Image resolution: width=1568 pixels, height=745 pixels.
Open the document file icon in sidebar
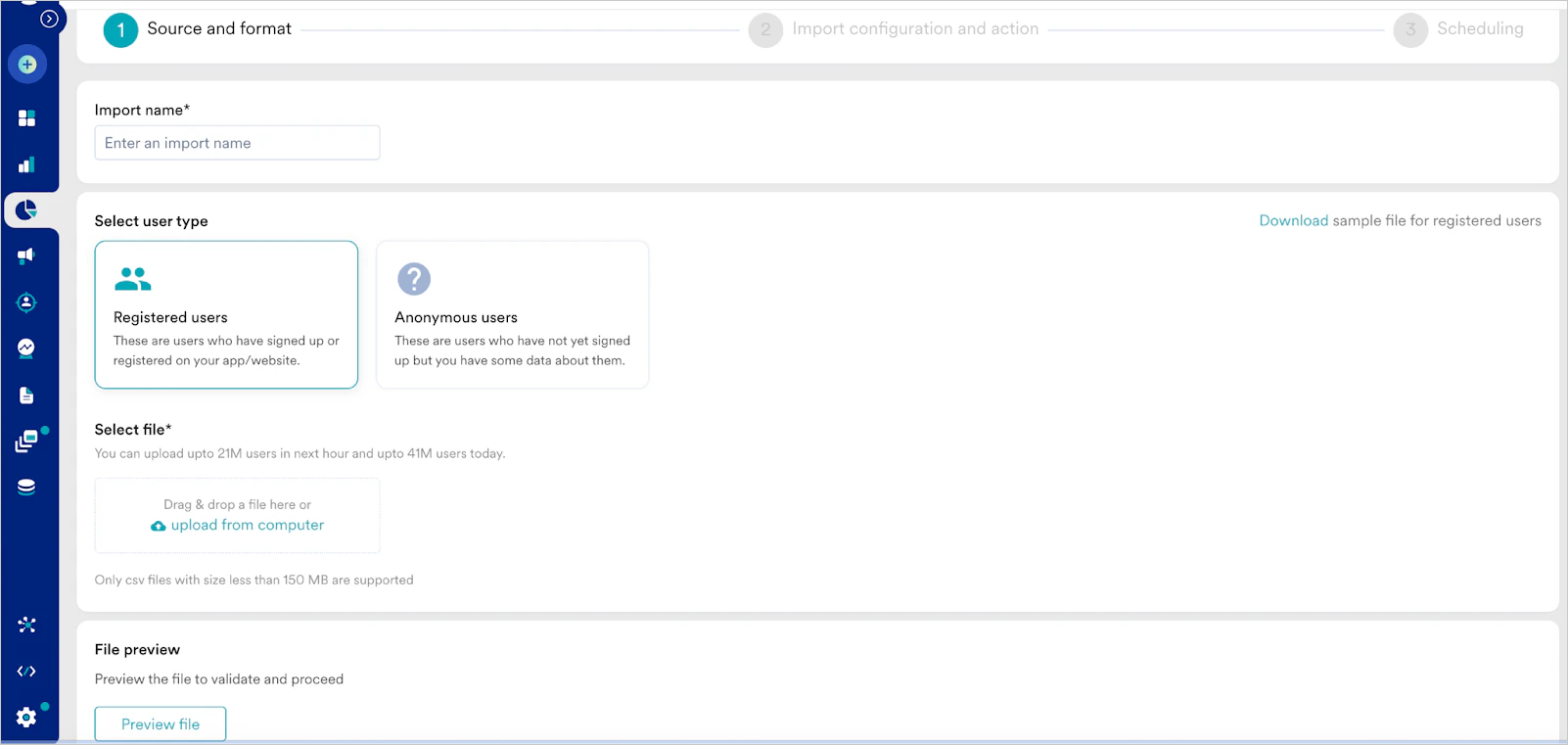click(27, 396)
